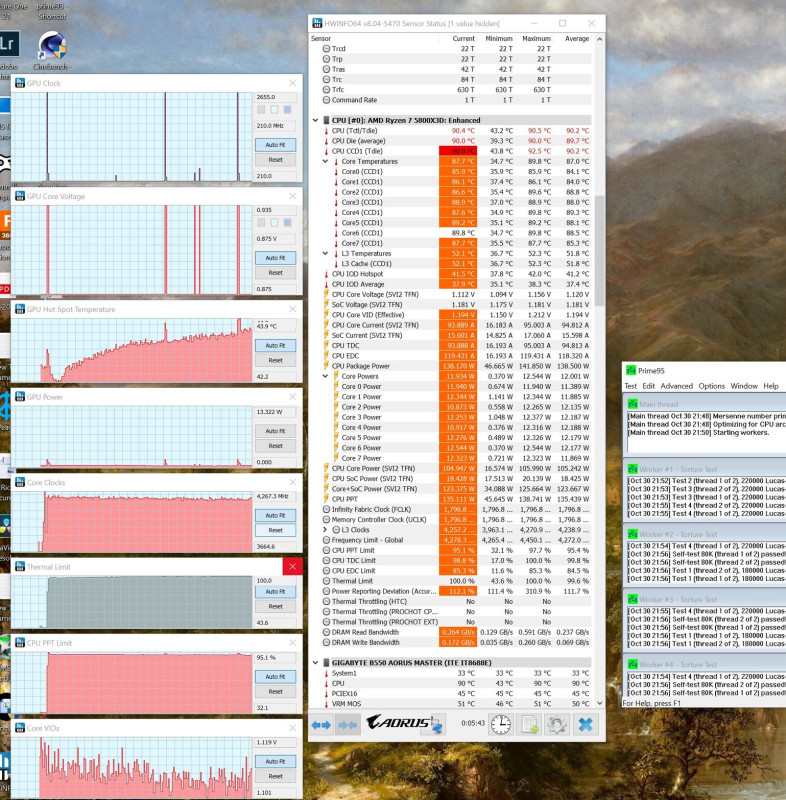
Task: Click Reset in the Thermal Limit graph
Action: tap(275, 607)
